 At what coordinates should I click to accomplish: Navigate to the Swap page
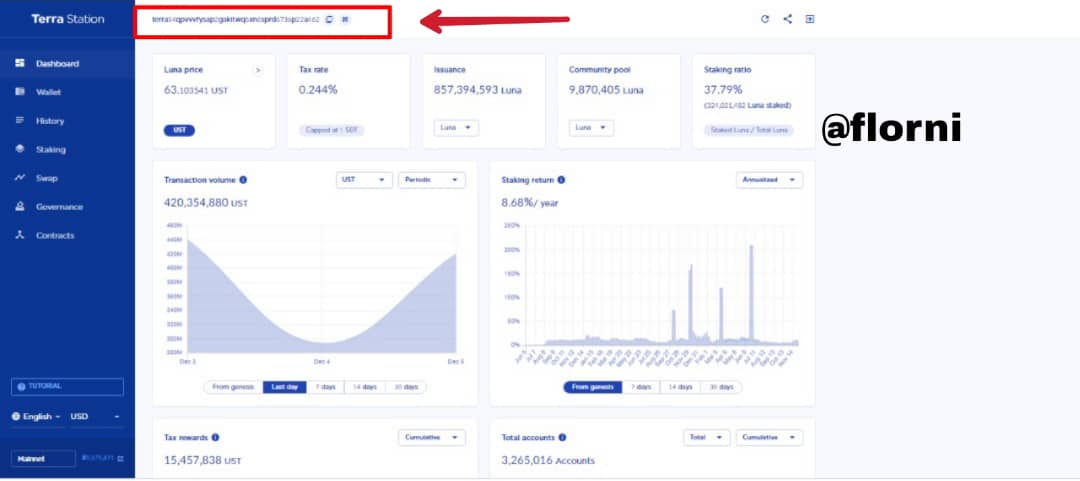[x=68, y=178]
